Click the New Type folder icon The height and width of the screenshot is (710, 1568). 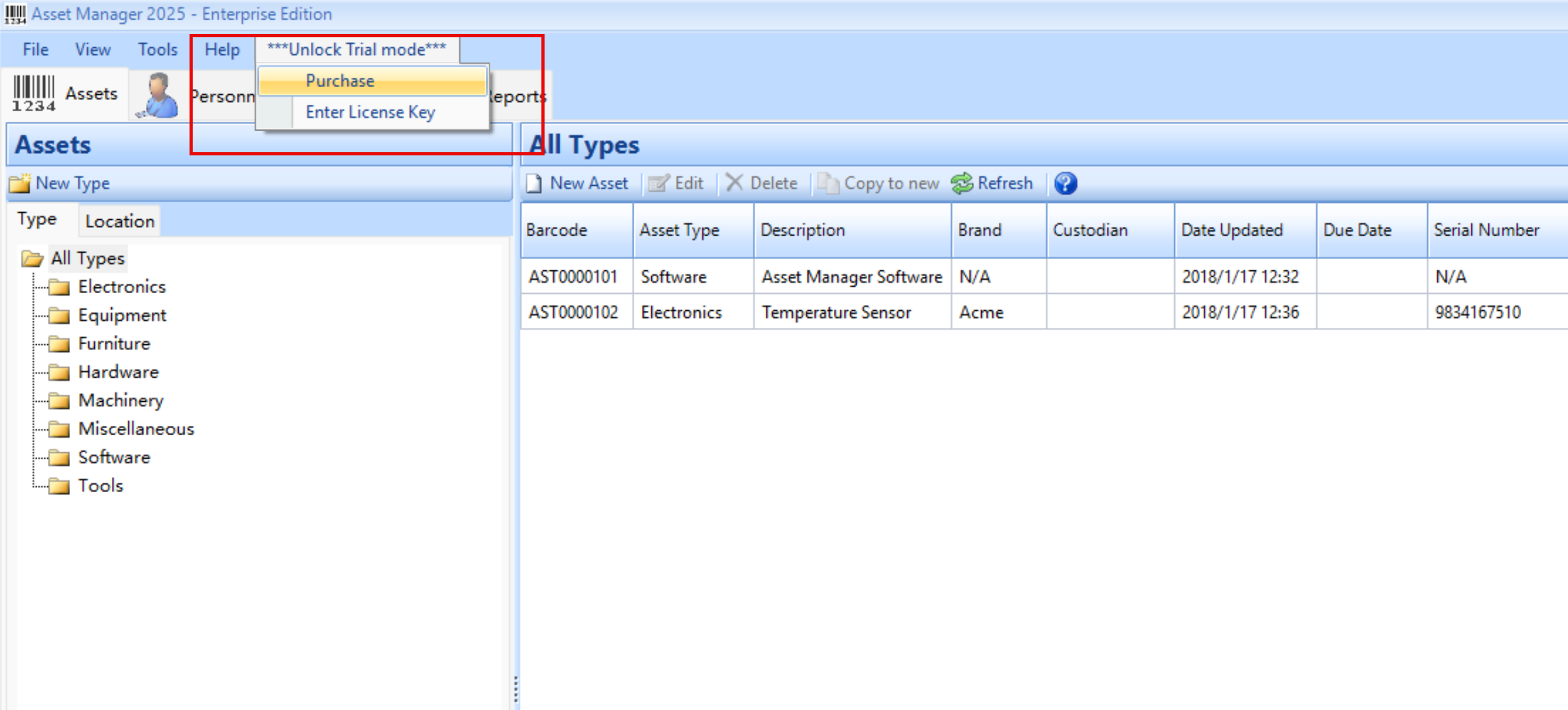[20, 183]
